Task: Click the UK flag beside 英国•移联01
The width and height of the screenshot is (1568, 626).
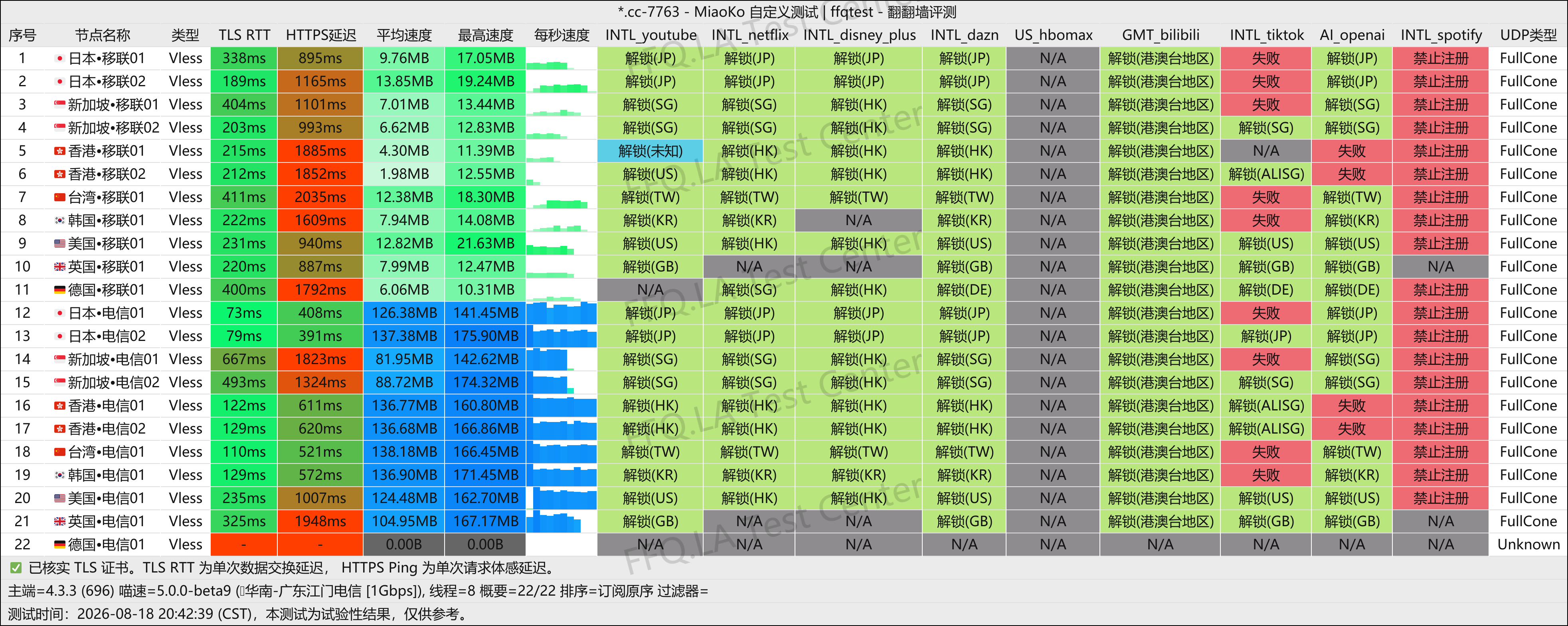Action: 59,267
